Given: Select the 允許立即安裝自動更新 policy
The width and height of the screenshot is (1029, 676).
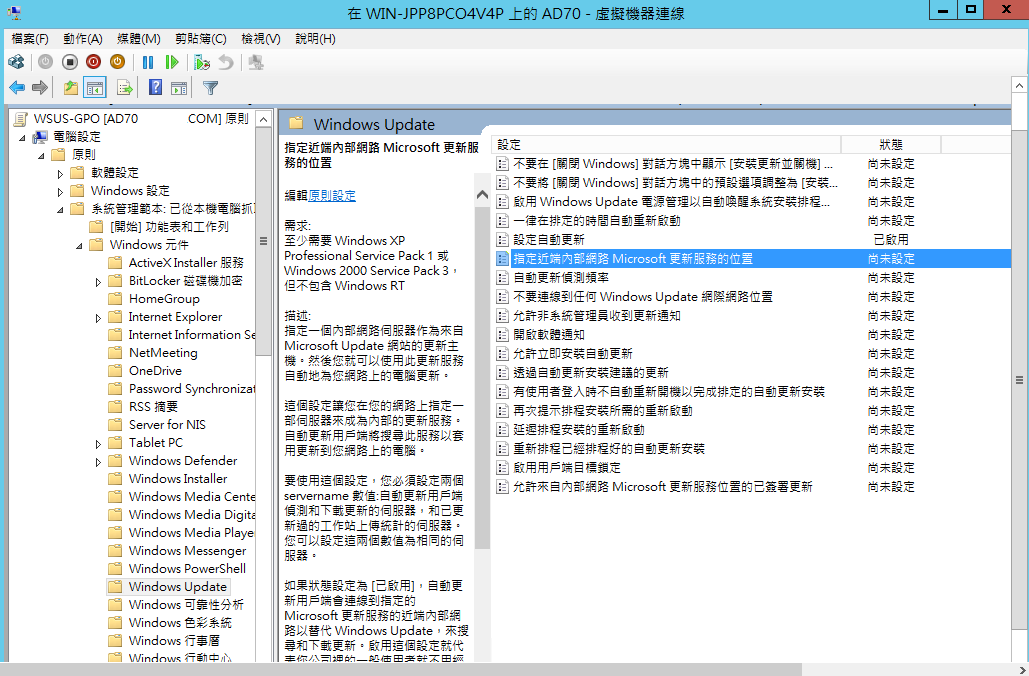Looking at the screenshot, I should [x=752, y=354].
